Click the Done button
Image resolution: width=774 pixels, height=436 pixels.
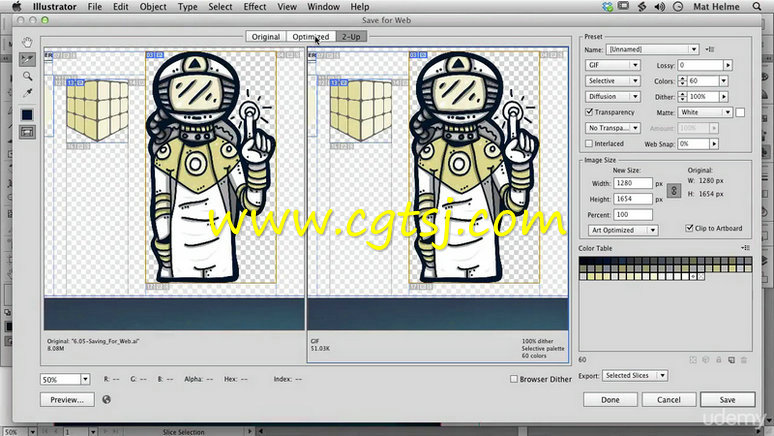coord(610,399)
